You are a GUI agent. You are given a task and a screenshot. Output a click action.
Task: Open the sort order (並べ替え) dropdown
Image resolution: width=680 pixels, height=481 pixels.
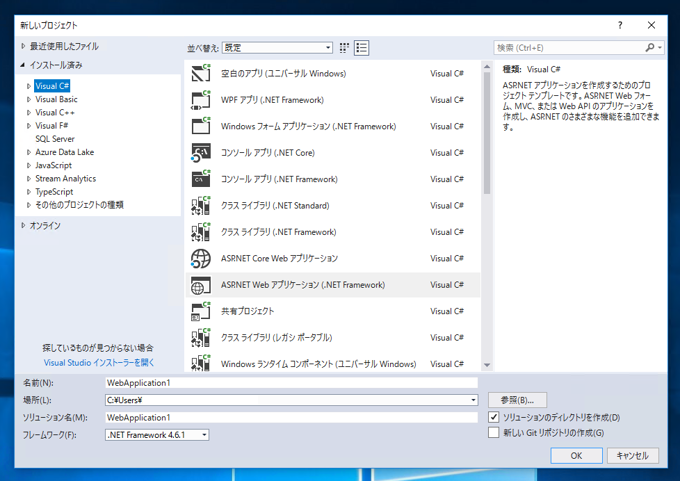(278, 48)
